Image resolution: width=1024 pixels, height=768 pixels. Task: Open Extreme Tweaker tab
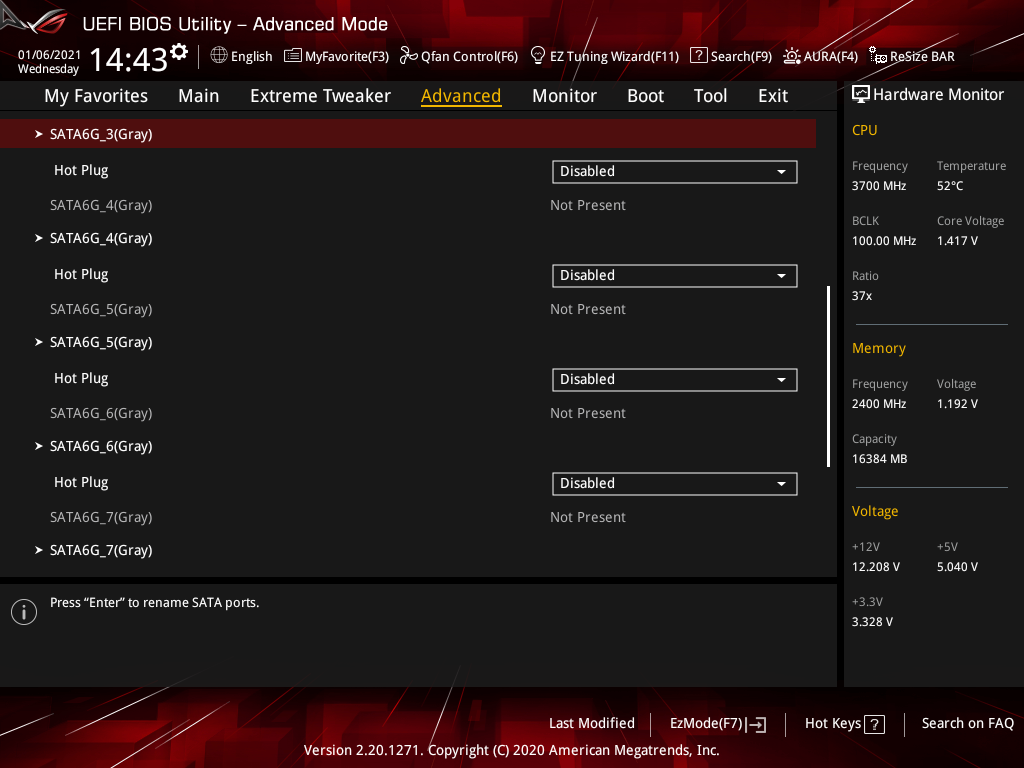point(320,96)
